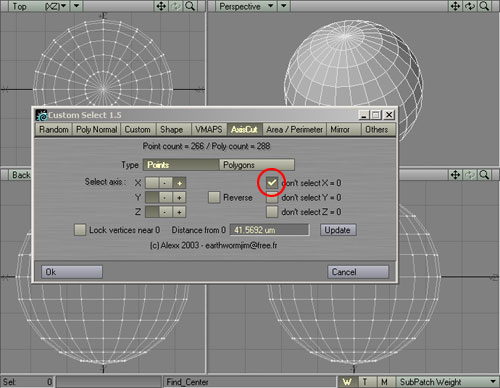
Task: Click the zoom magnifier in Perspective viewport
Action: click(x=484, y=6)
